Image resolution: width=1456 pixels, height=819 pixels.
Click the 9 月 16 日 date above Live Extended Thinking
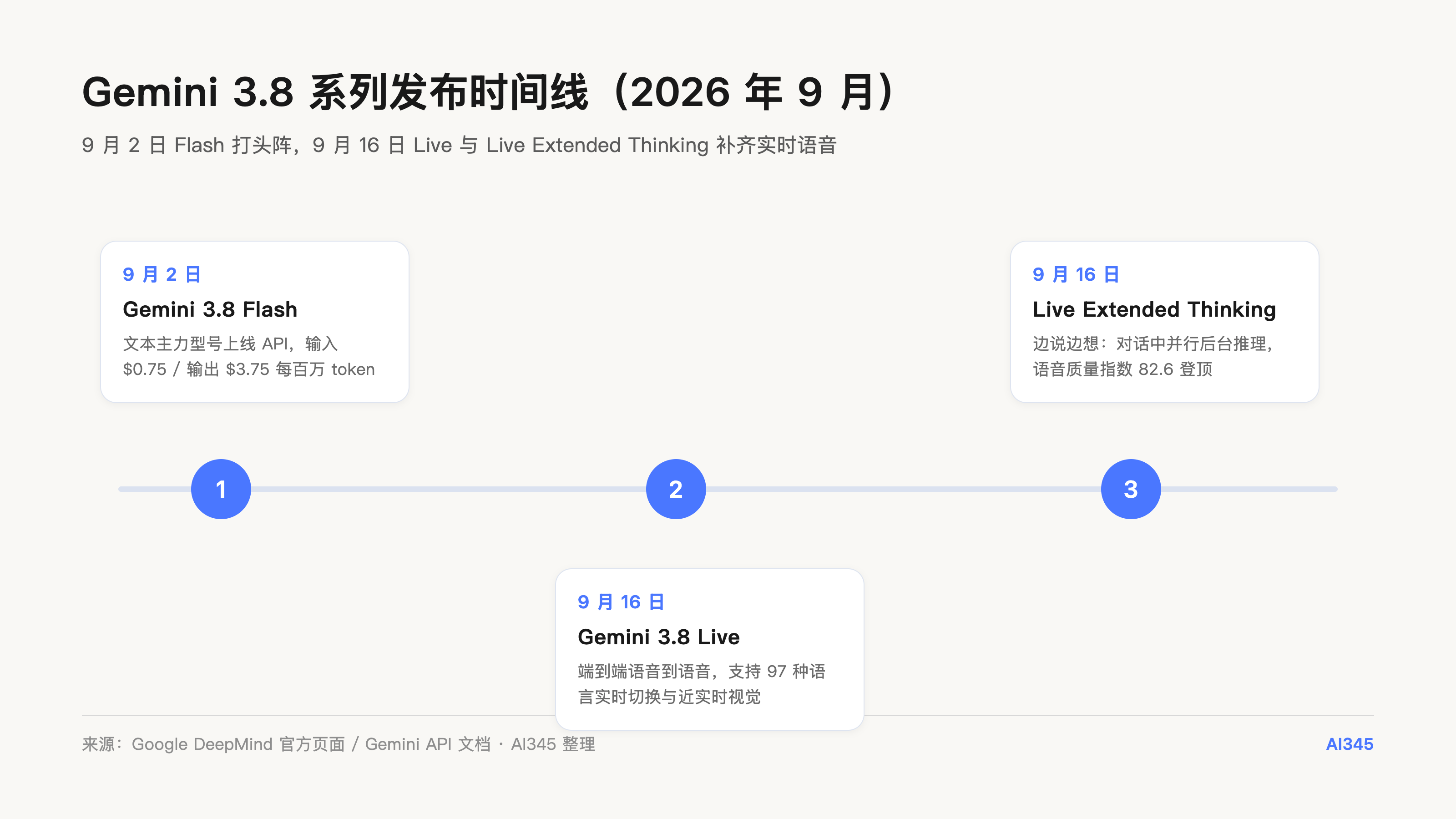tap(1076, 274)
